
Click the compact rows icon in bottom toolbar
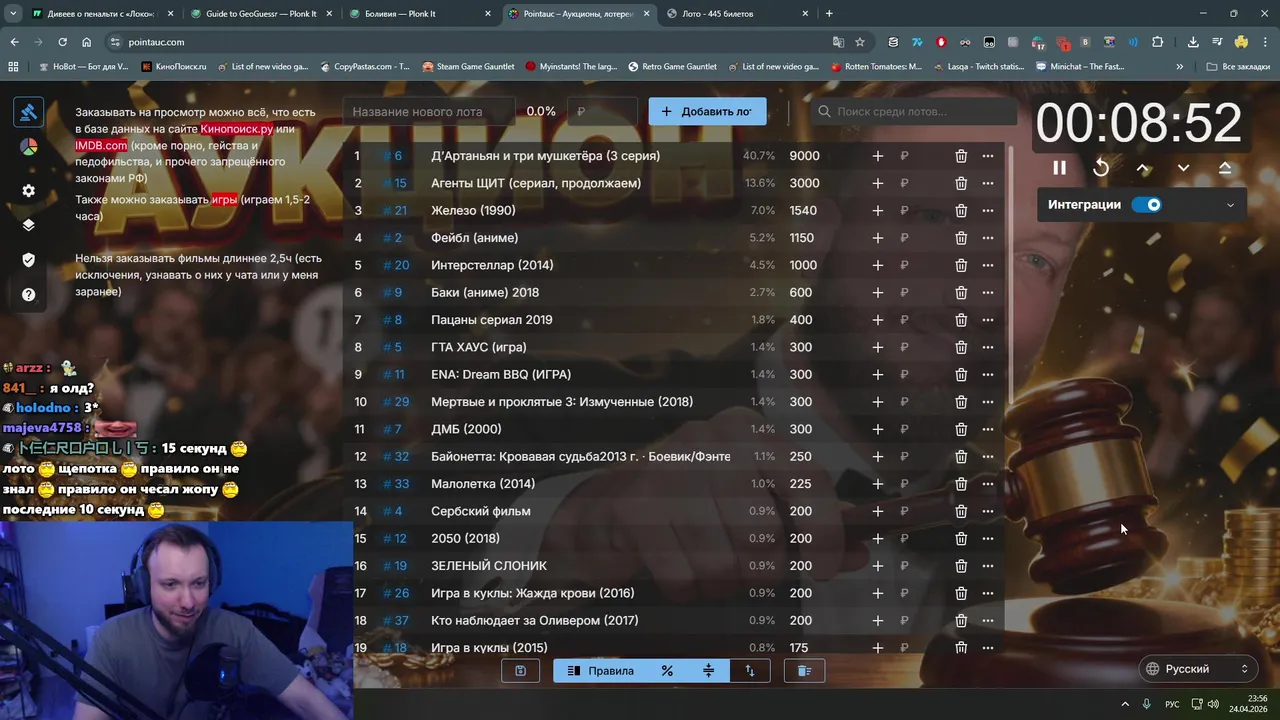708,671
